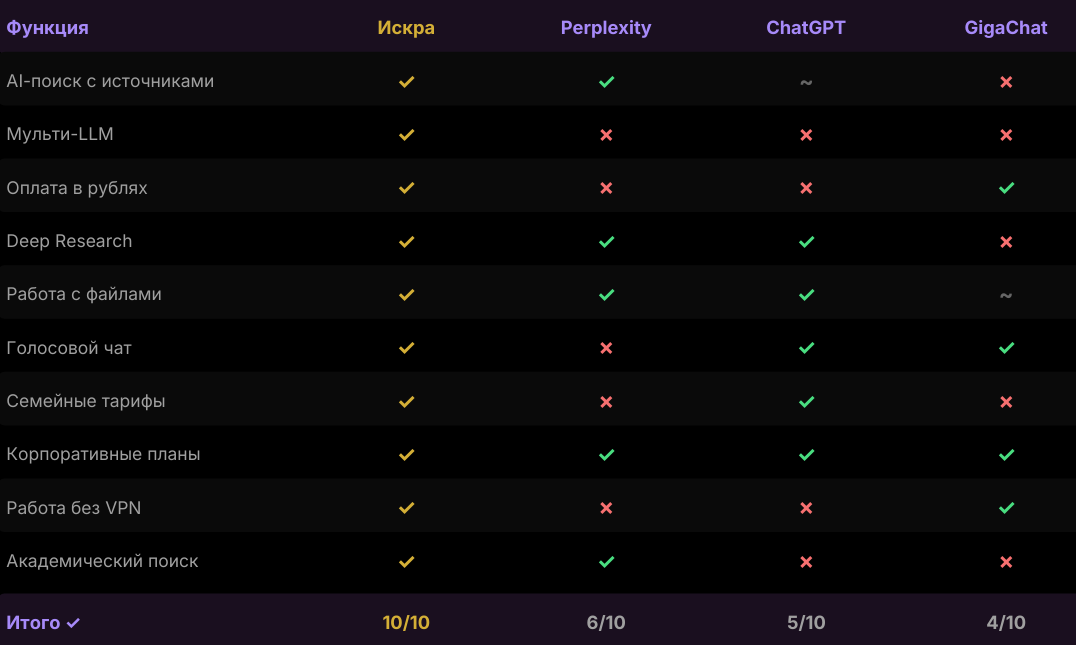Click GigaChat checkmark in Голосовой чат row
Screen dimensions: 1076x645
point(1007,348)
